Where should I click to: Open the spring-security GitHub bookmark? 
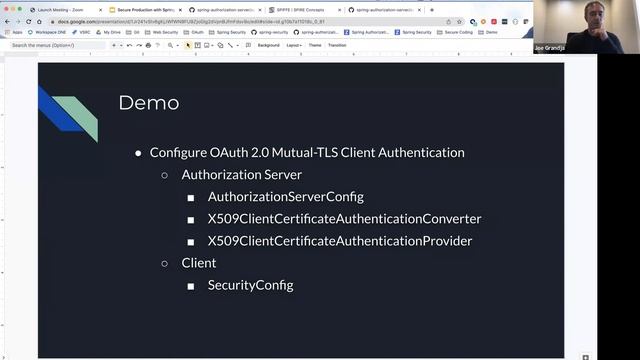(x=270, y=32)
